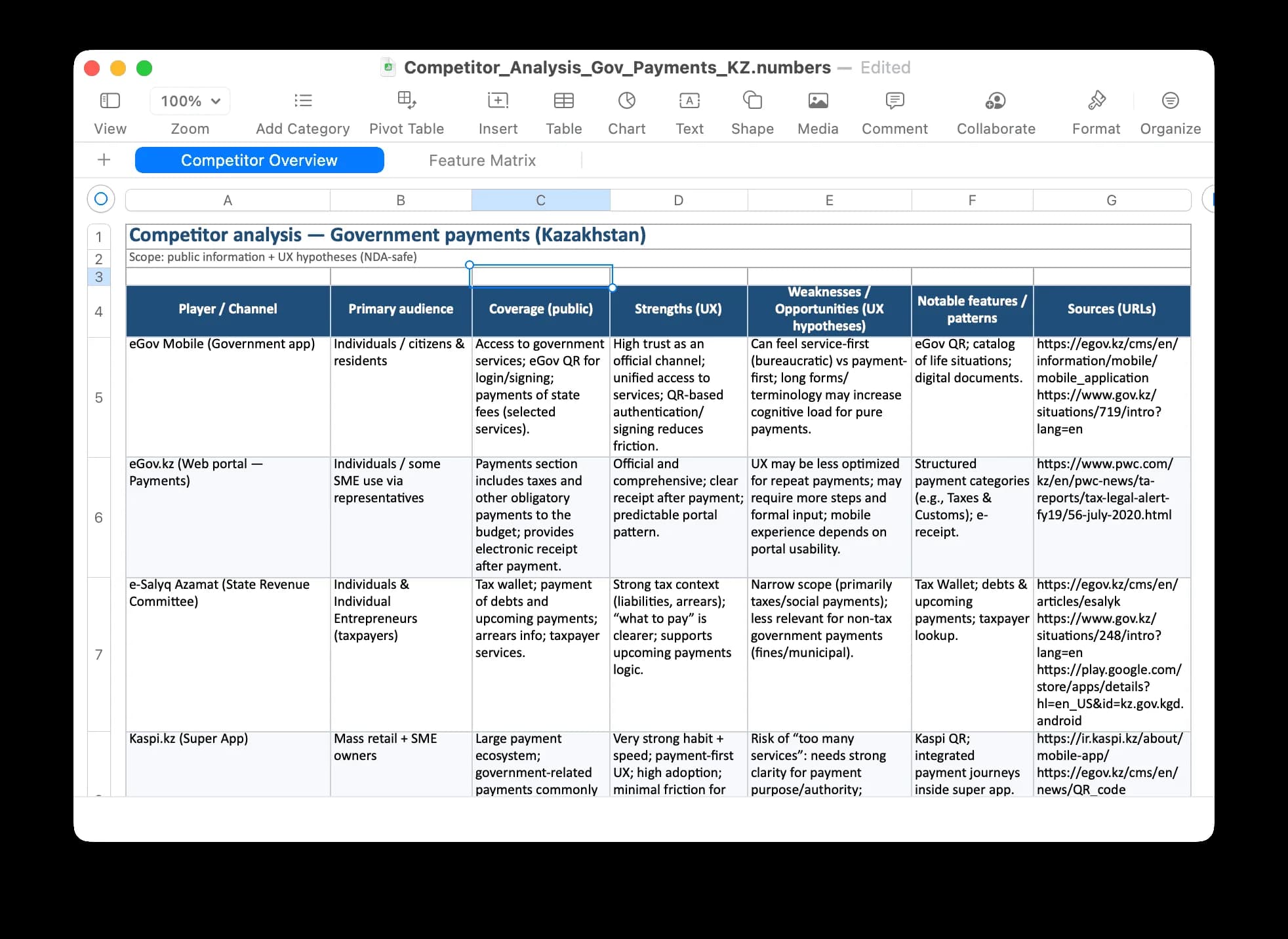Expand the Add Category options
Screen dimensions: 1288x939
tap(302, 110)
